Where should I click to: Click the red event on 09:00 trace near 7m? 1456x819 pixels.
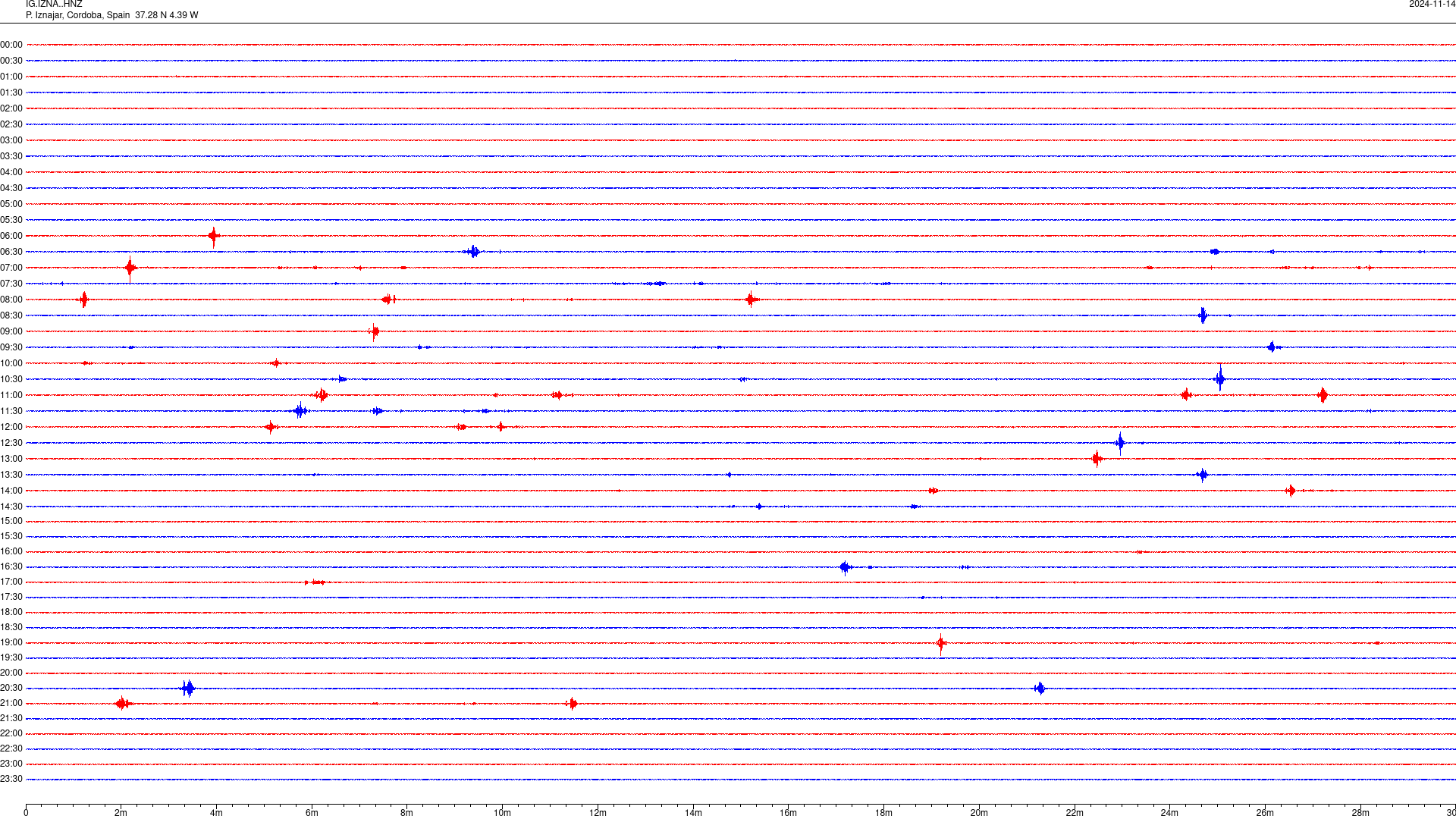tap(374, 331)
